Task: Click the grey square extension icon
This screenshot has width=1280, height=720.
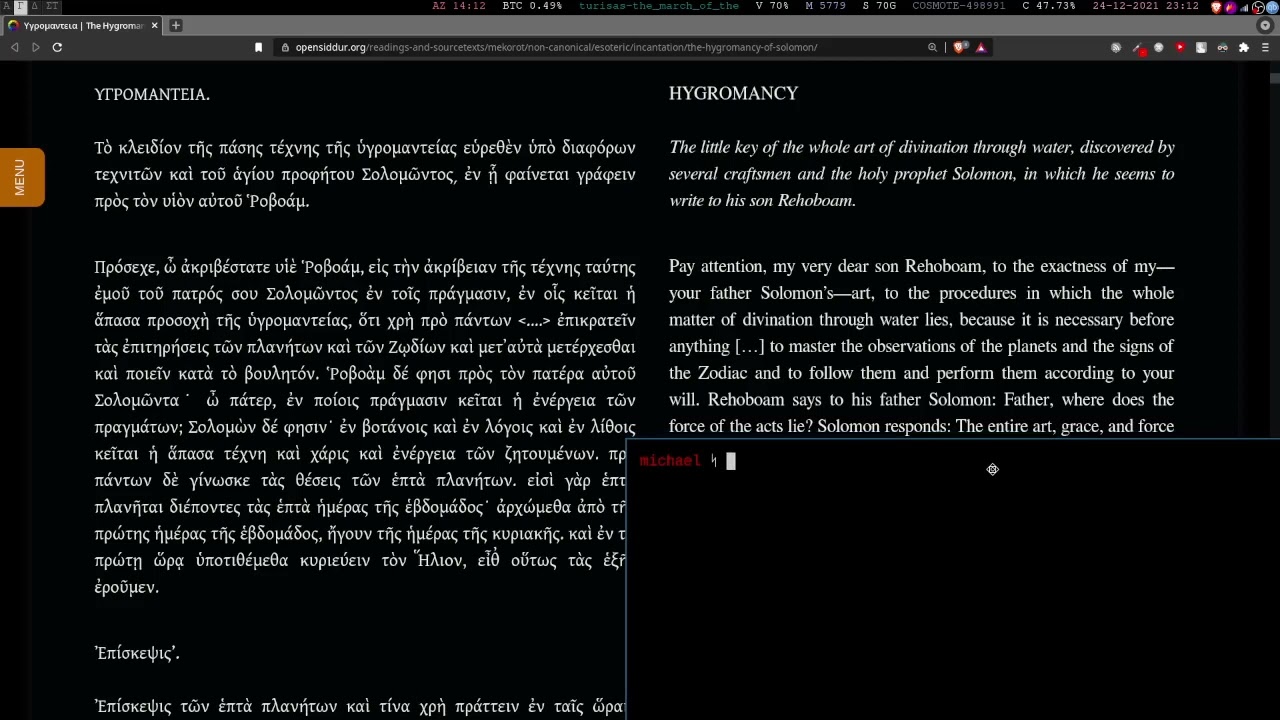Action: (x=1201, y=47)
